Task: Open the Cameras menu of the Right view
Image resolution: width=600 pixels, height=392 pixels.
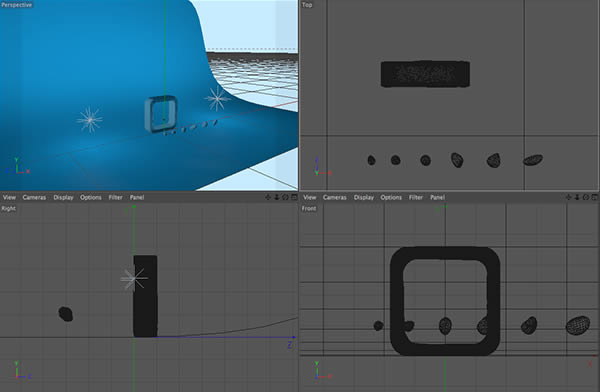Action: point(34,197)
